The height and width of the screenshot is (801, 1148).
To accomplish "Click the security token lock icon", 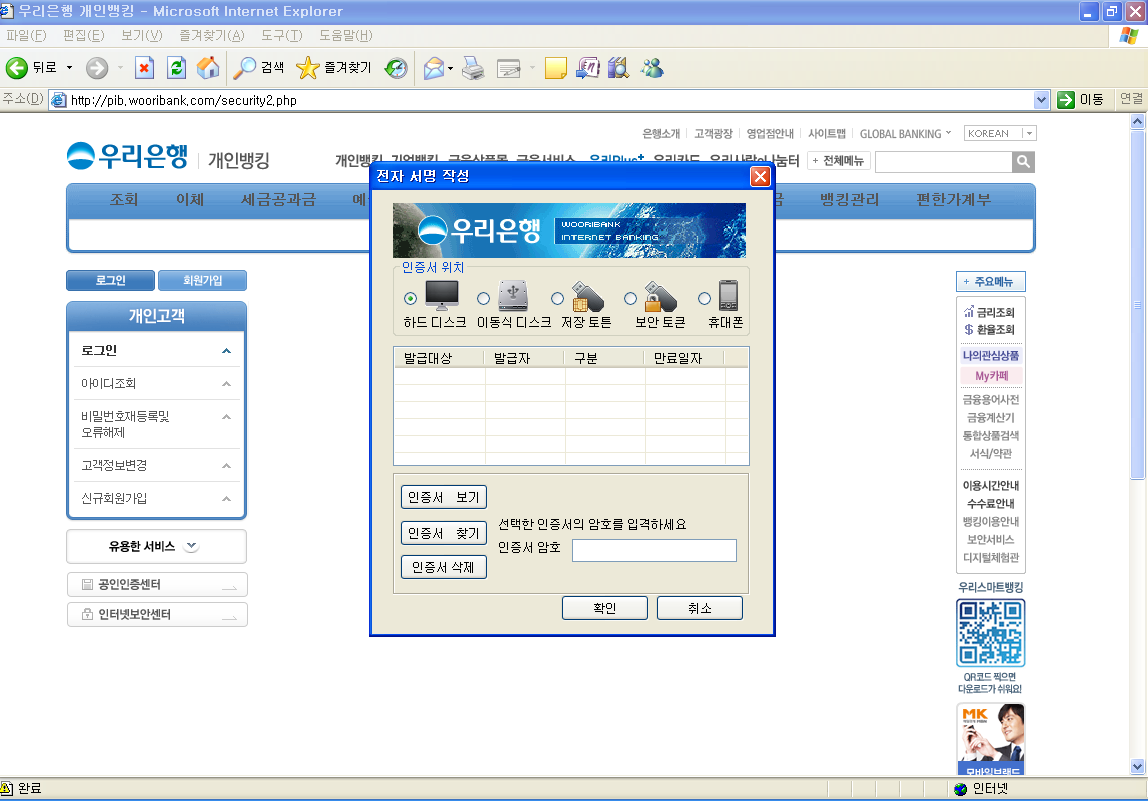I will click(x=660, y=296).
